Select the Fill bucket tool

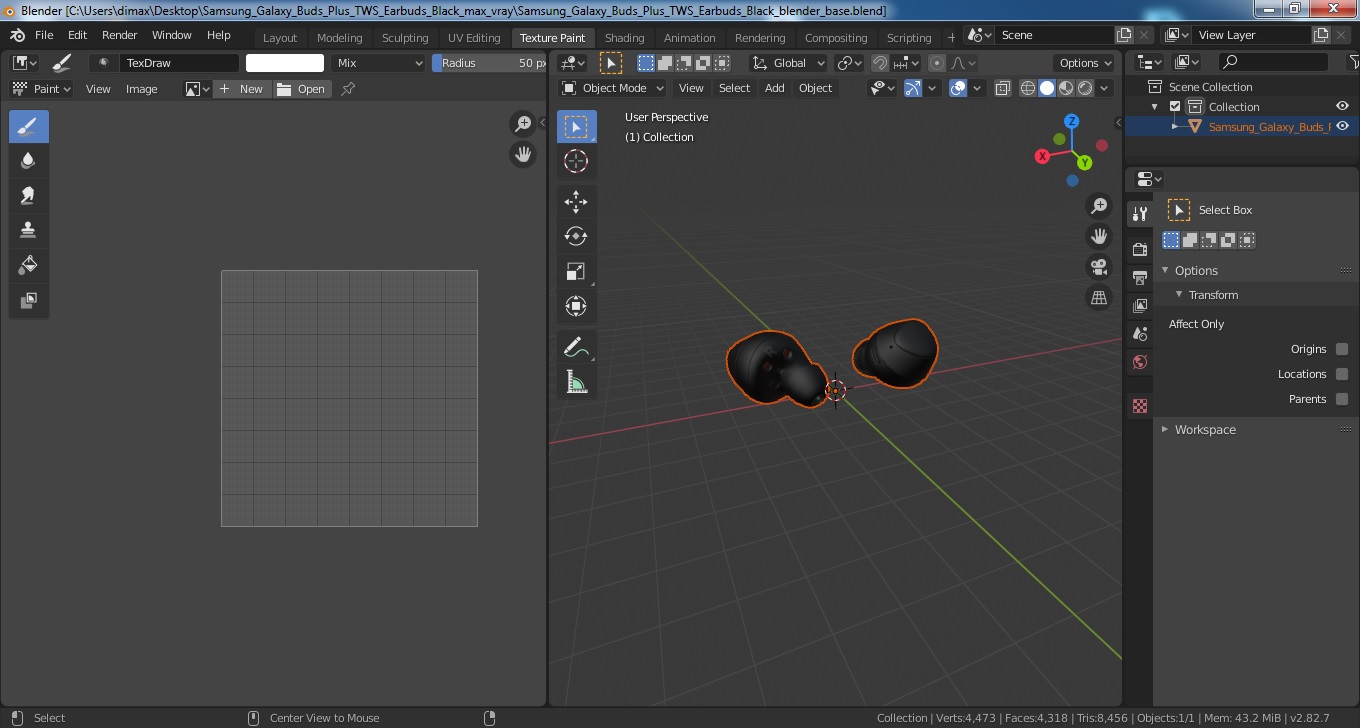pyautogui.click(x=28, y=265)
